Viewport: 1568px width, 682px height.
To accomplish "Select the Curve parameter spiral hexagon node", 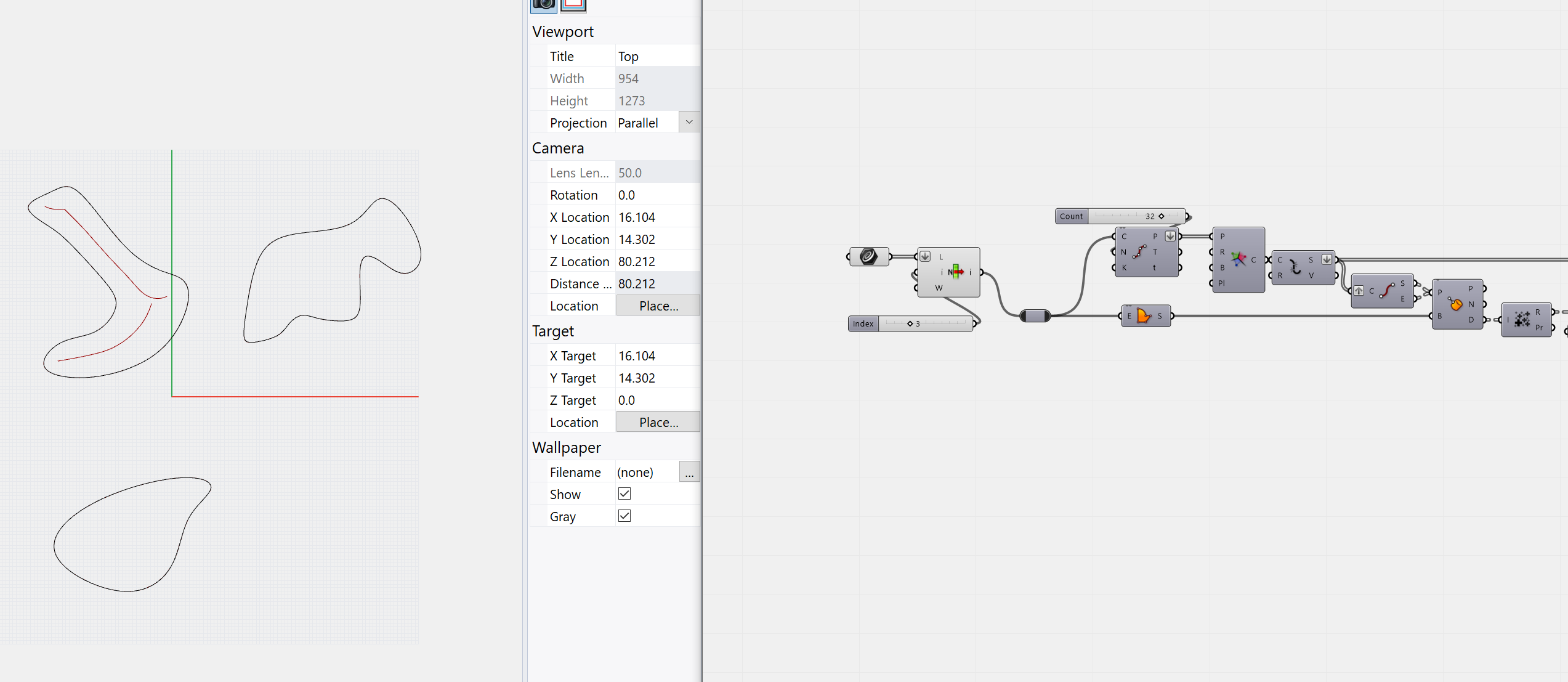I will tap(868, 256).
